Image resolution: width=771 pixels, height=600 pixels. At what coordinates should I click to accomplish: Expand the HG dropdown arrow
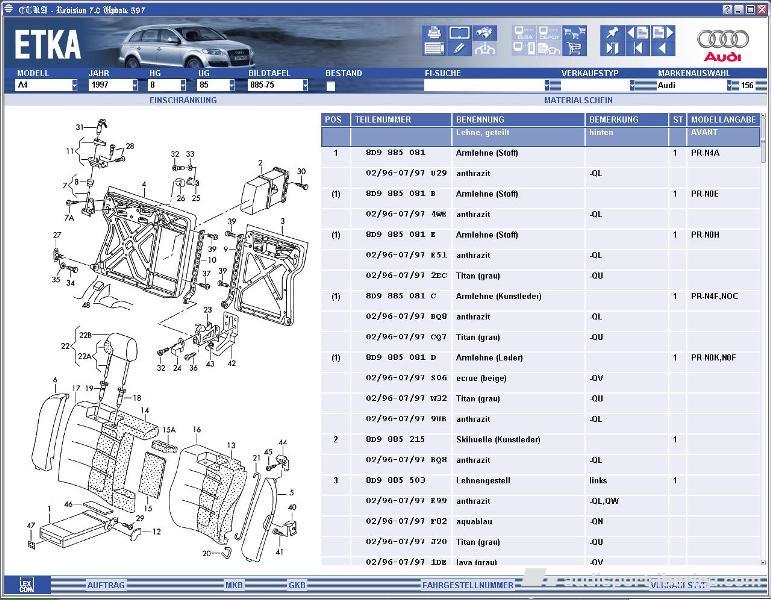pyautogui.click(x=183, y=85)
